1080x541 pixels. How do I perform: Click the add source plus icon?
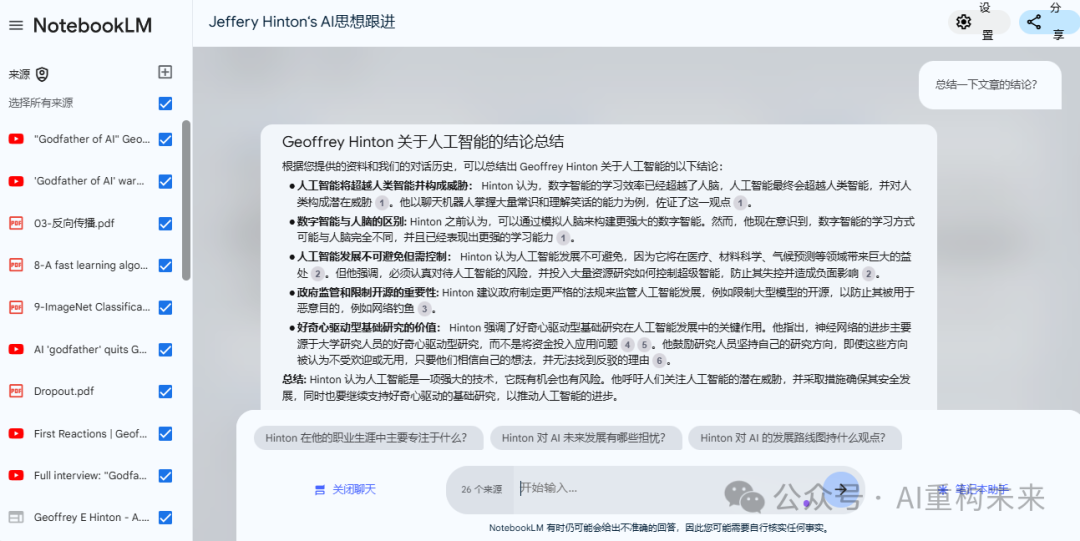tap(165, 72)
